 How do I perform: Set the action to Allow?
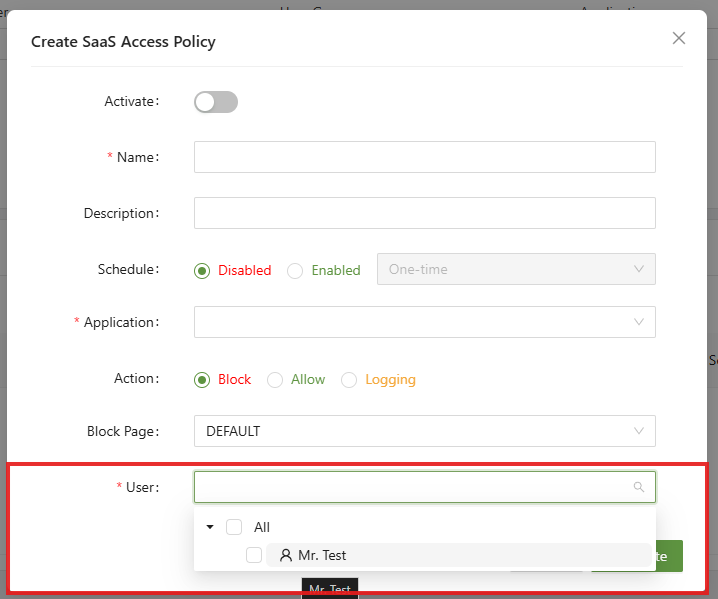(275, 380)
